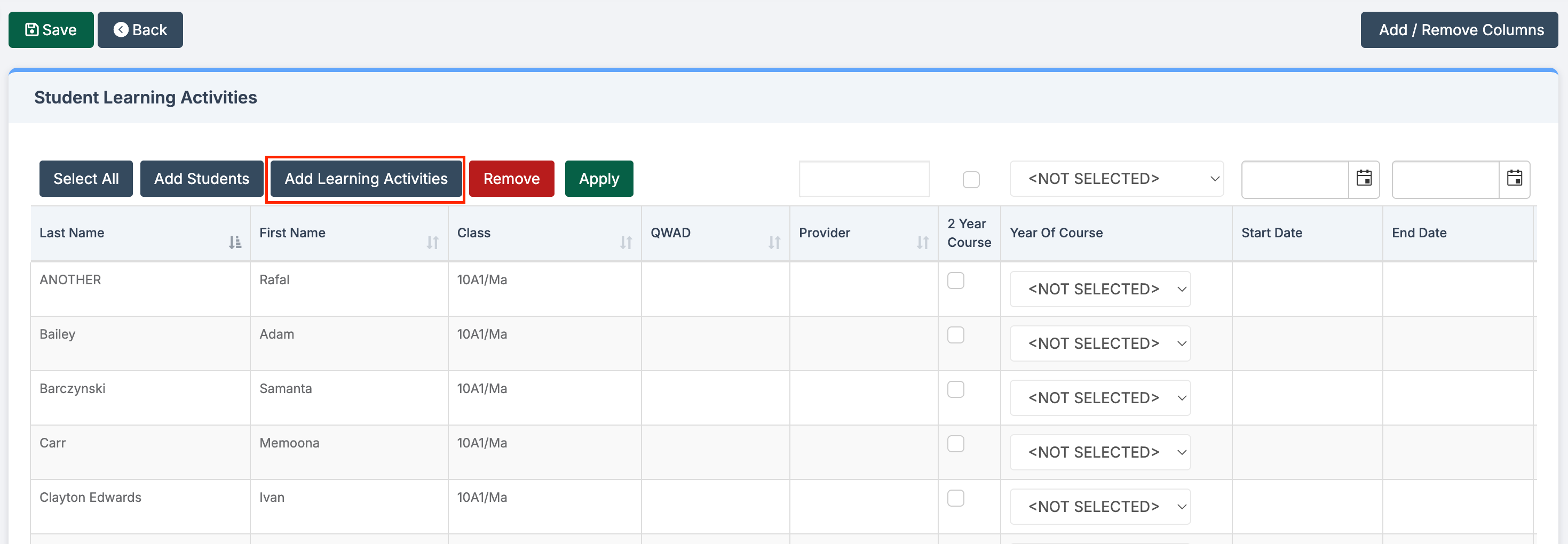Image resolution: width=1568 pixels, height=544 pixels.
Task: Click the Start Date column header
Action: tap(1308, 234)
